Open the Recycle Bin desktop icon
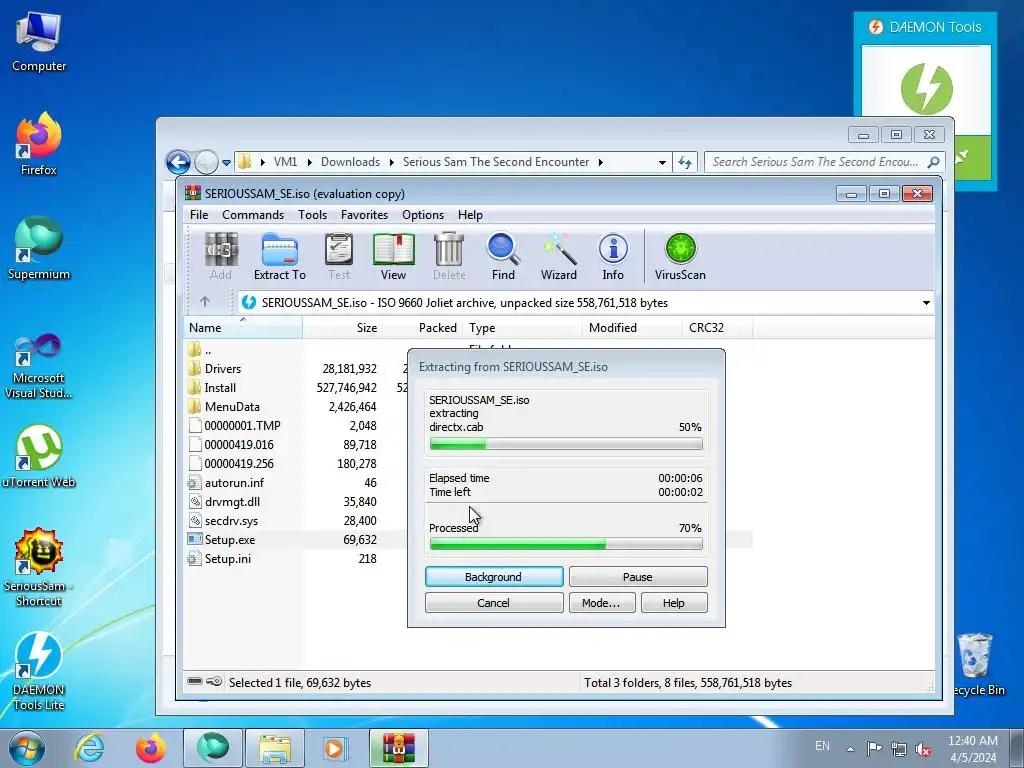1024x768 pixels. pyautogui.click(x=976, y=665)
